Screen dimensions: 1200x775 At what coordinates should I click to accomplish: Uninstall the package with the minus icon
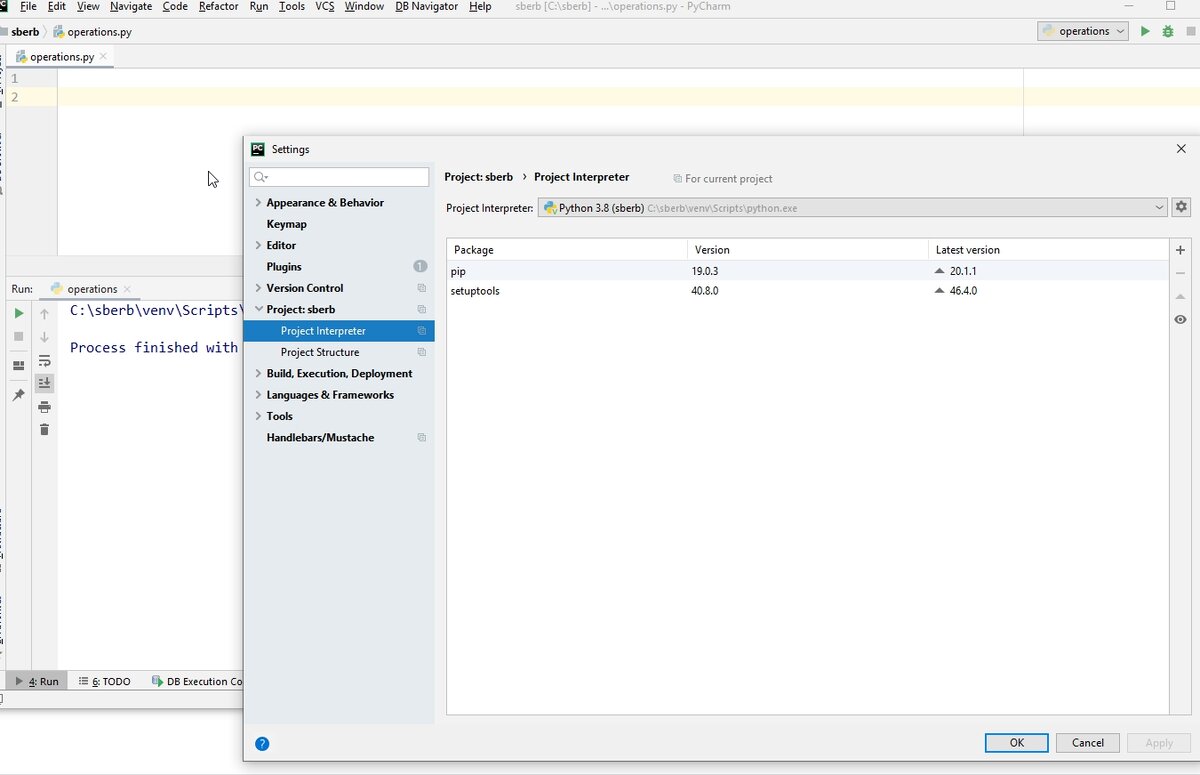tap(1180, 273)
